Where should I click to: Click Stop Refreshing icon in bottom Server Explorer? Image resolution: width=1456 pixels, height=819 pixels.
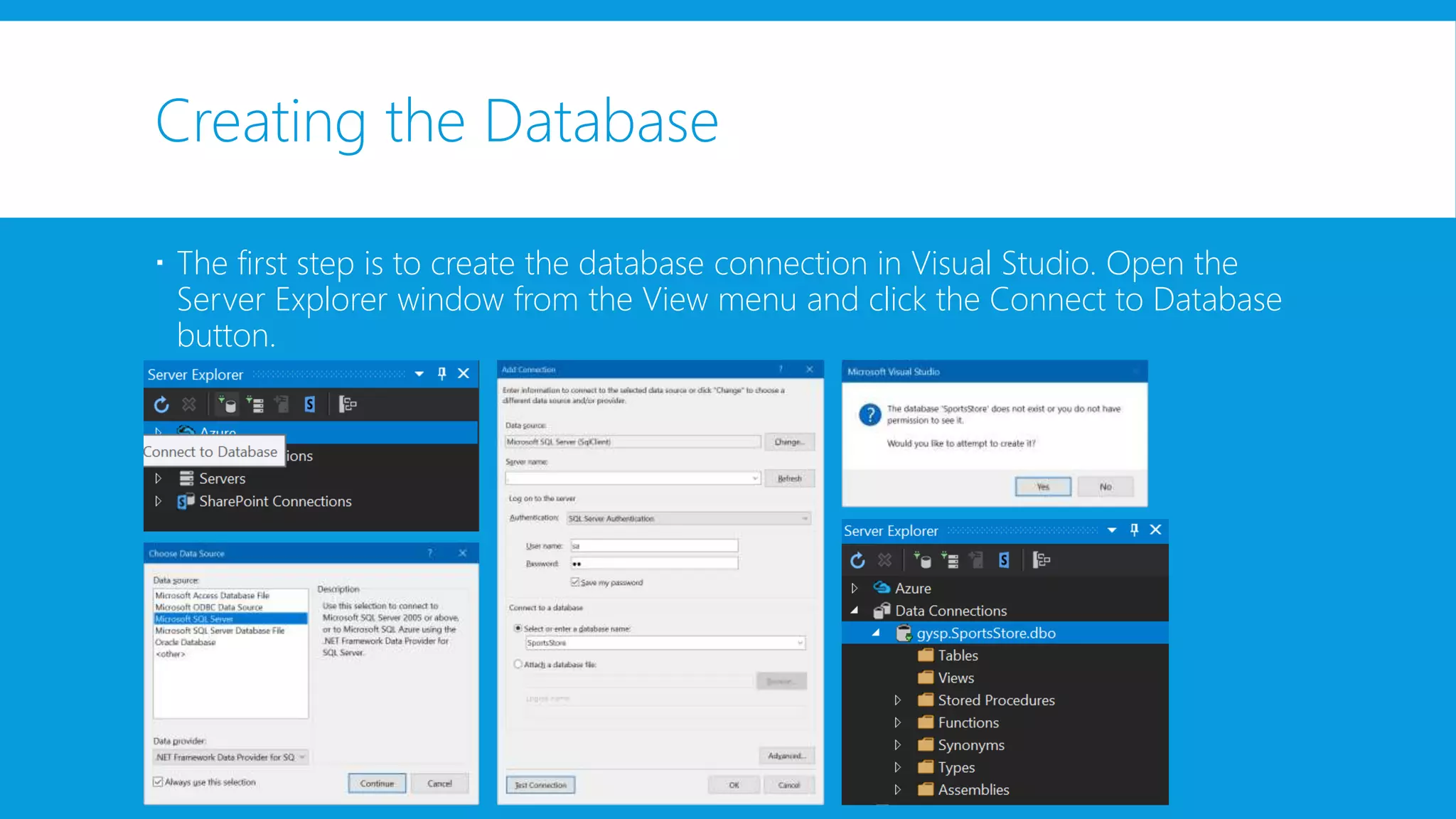884,560
